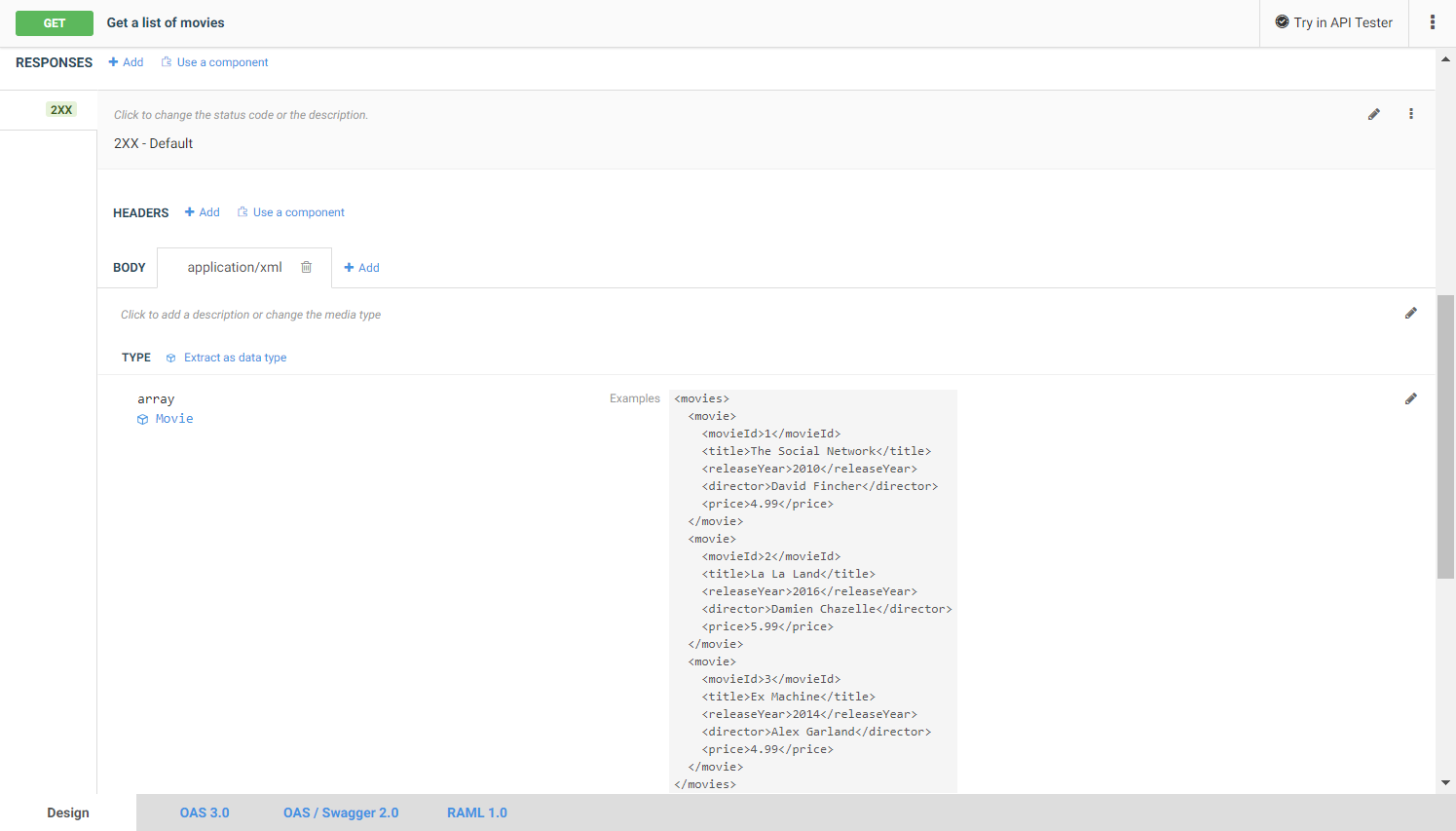Open the 2XX response kebab menu
This screenshot has height=831, width=1456.
tap(1410, 114)
